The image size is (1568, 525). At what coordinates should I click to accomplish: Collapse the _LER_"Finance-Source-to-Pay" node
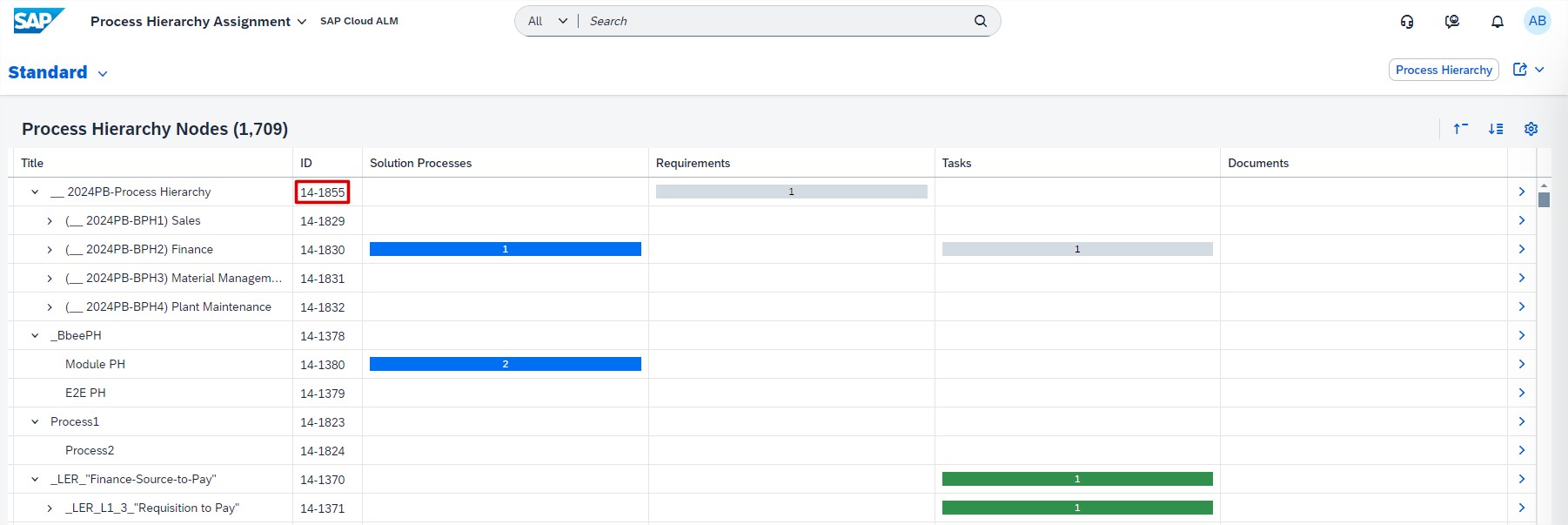[x=35, y=479]
